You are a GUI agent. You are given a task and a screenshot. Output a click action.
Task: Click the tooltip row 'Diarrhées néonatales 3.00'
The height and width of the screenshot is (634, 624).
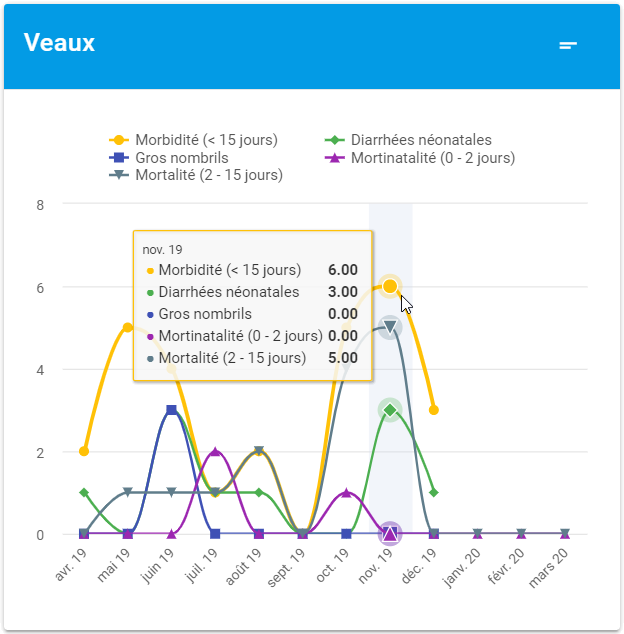click(x=252, y=292)
